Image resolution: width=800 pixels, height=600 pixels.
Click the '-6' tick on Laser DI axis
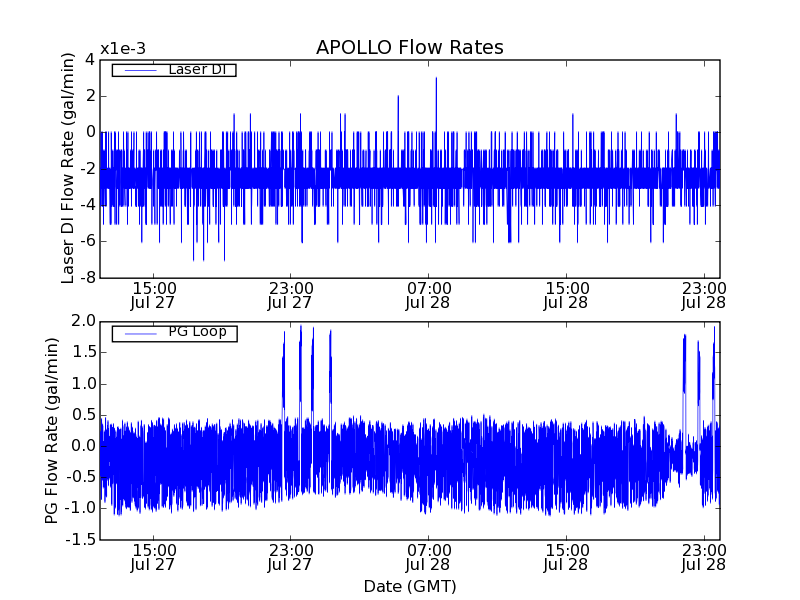point(87,241)
